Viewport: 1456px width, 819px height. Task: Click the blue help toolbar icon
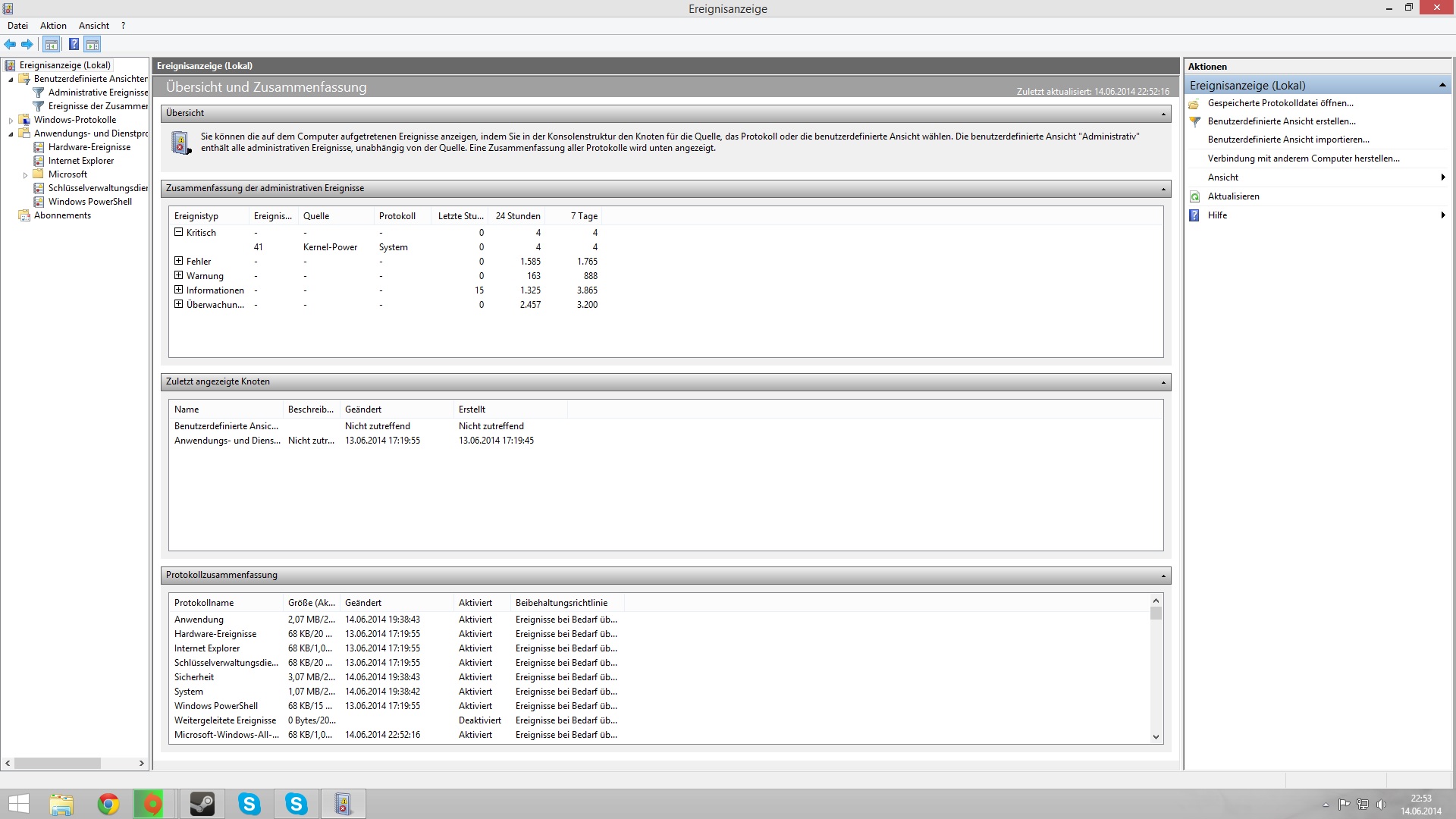point(74,44)
